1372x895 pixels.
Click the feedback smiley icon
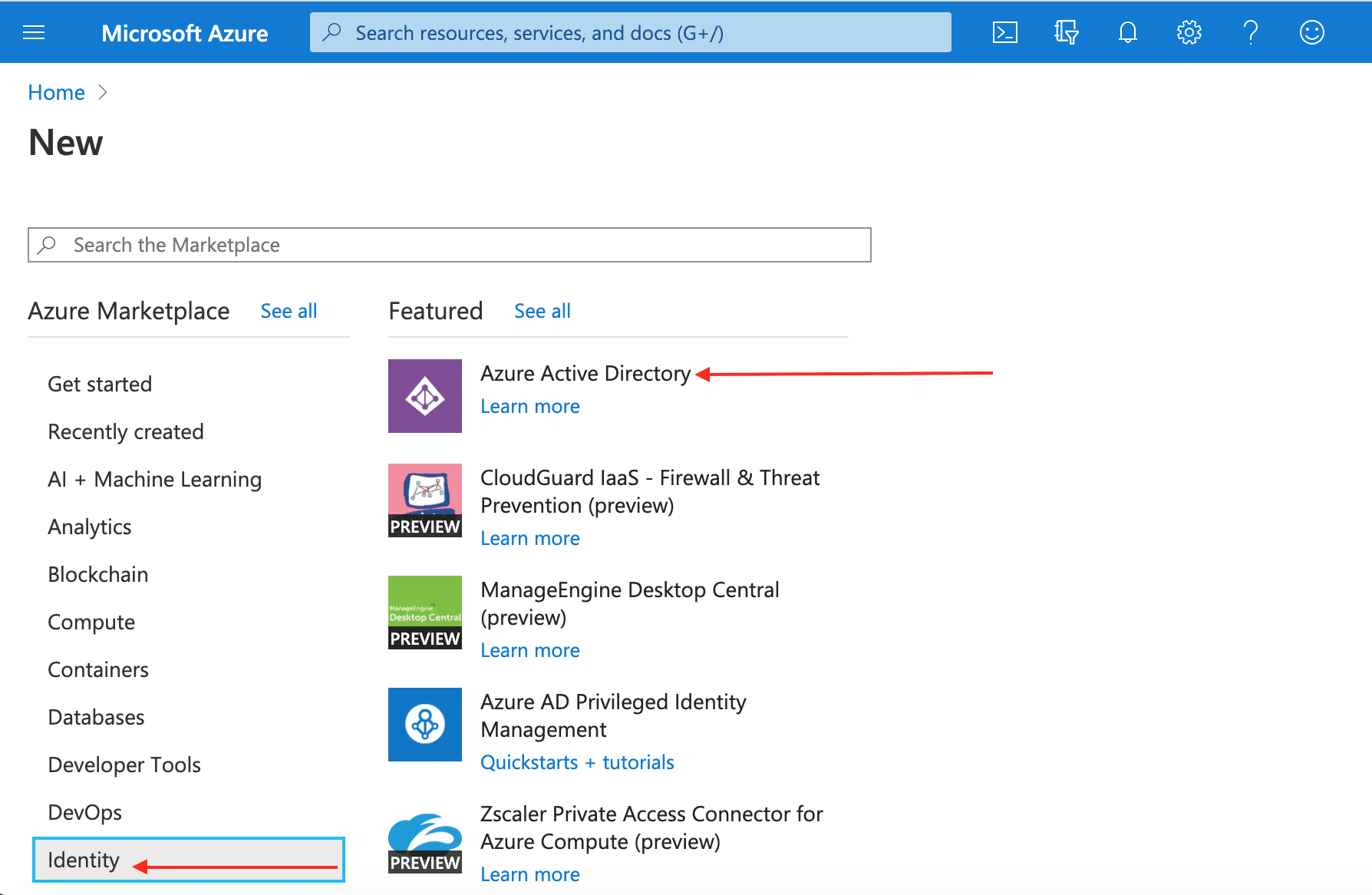1311,32
